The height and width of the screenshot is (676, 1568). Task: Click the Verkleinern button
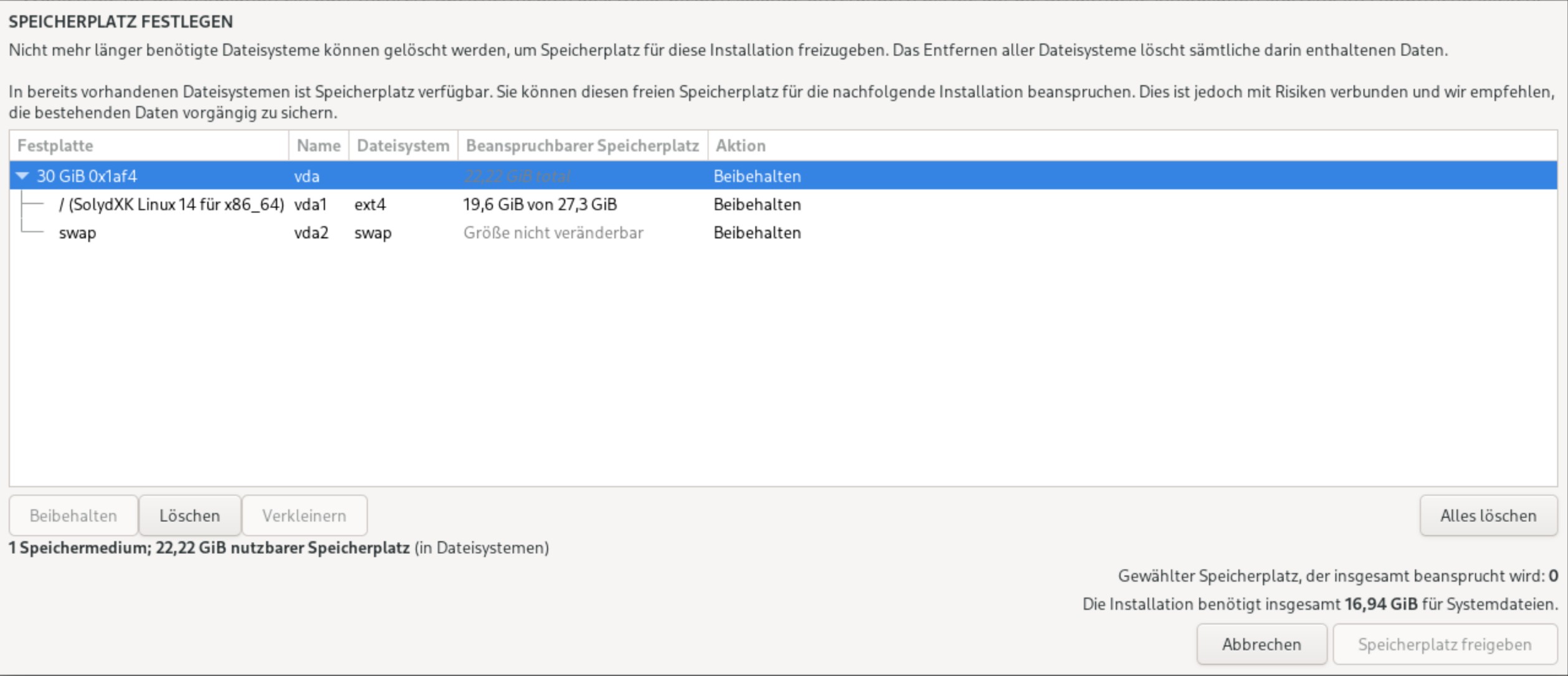click(304, 515)
